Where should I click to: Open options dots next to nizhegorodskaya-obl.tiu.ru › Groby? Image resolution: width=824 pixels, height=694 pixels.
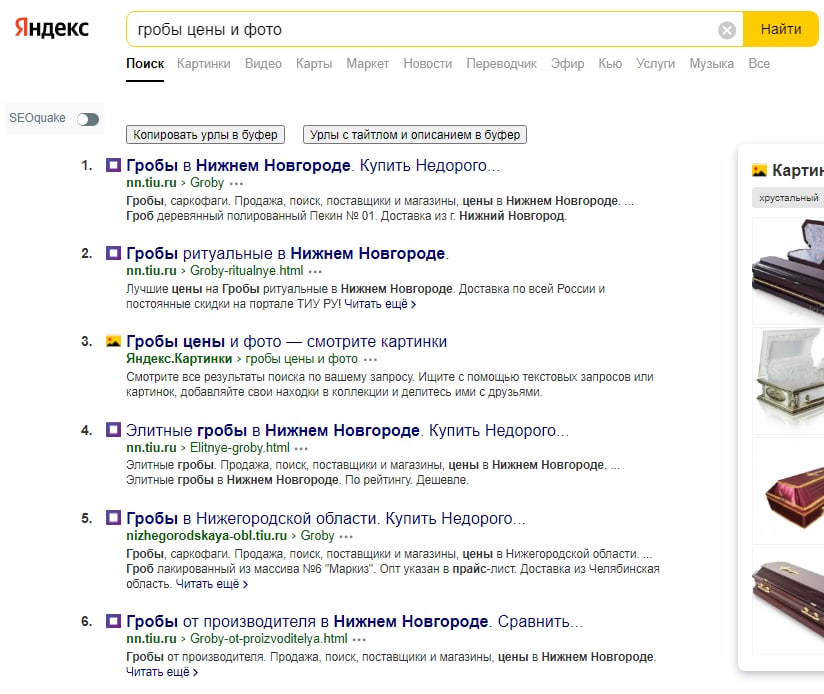pos(346,536)
